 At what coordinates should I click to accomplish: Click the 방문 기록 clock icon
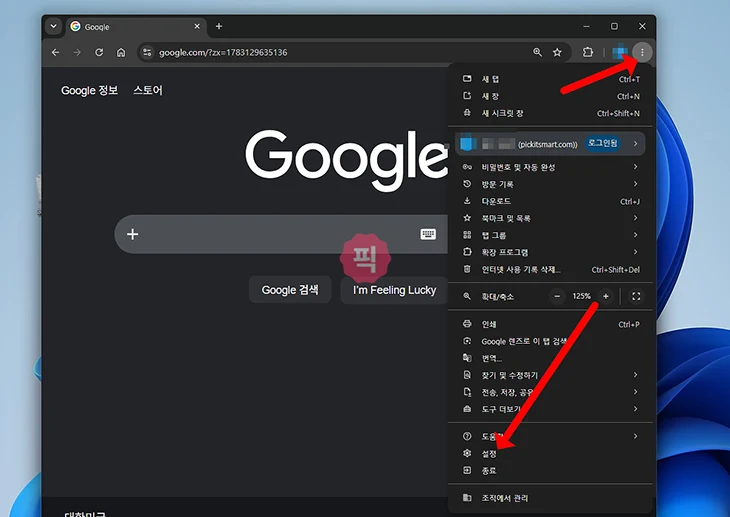(467, 184)
